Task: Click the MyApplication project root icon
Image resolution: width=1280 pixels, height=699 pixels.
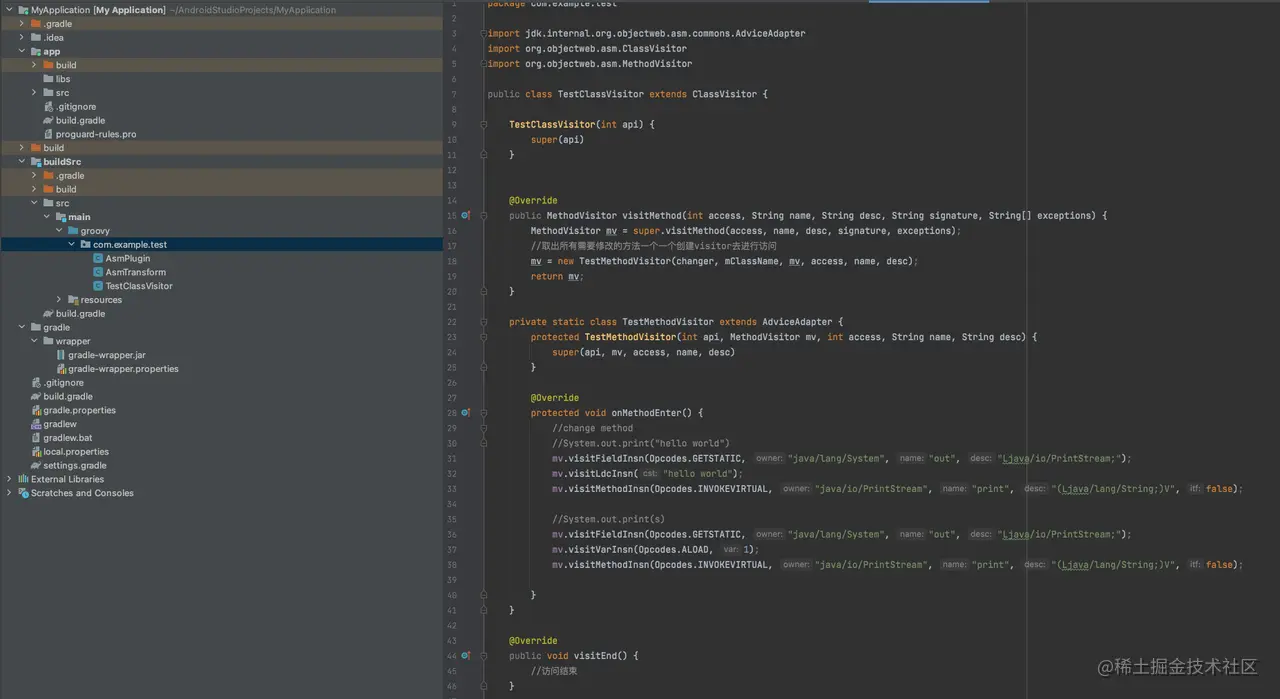Action: pyautogui.click(x=23, y=10)
